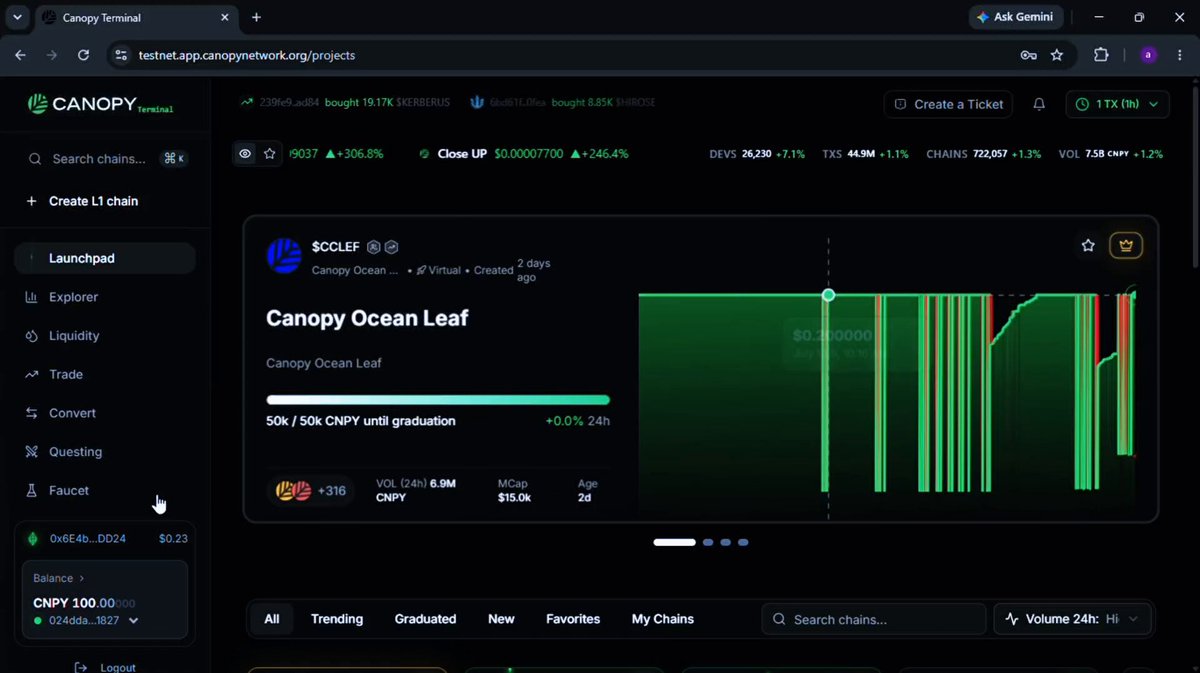Click the highlighted price point on the chart
Screen dimensions: 1200x673
tap(828, 295)
